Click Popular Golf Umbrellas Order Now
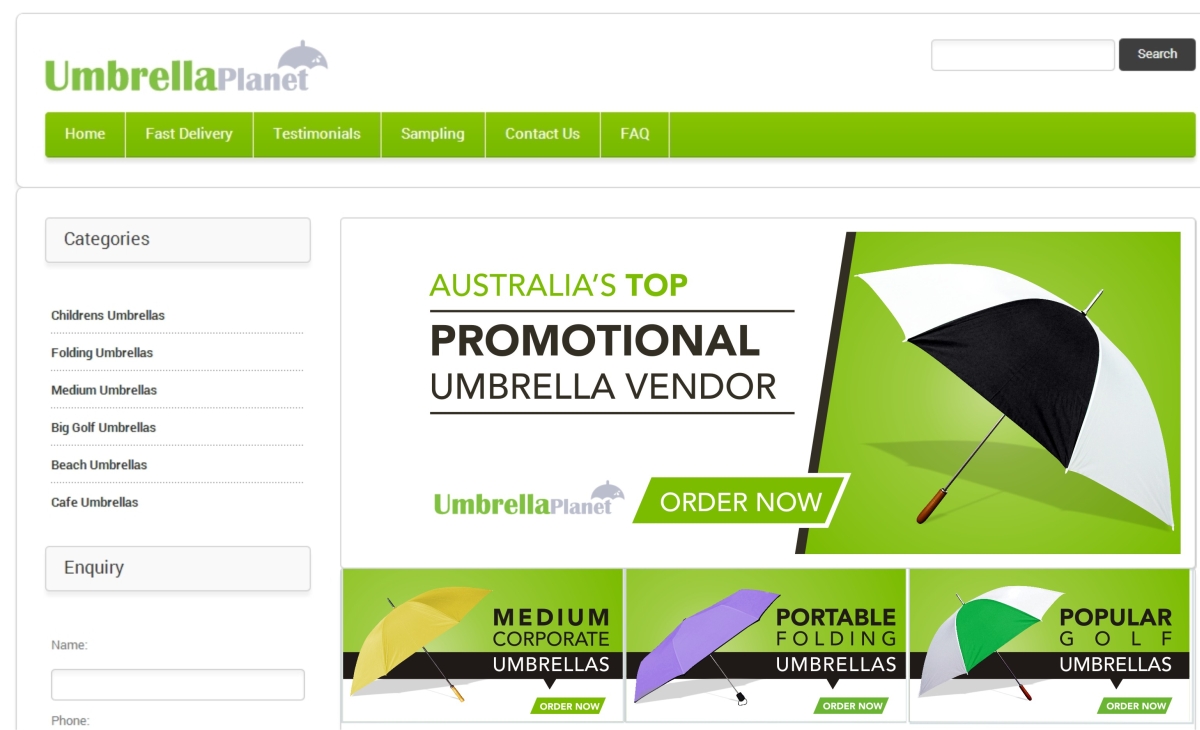The width and height of the screenshot is (1200, 730). 1135,706
